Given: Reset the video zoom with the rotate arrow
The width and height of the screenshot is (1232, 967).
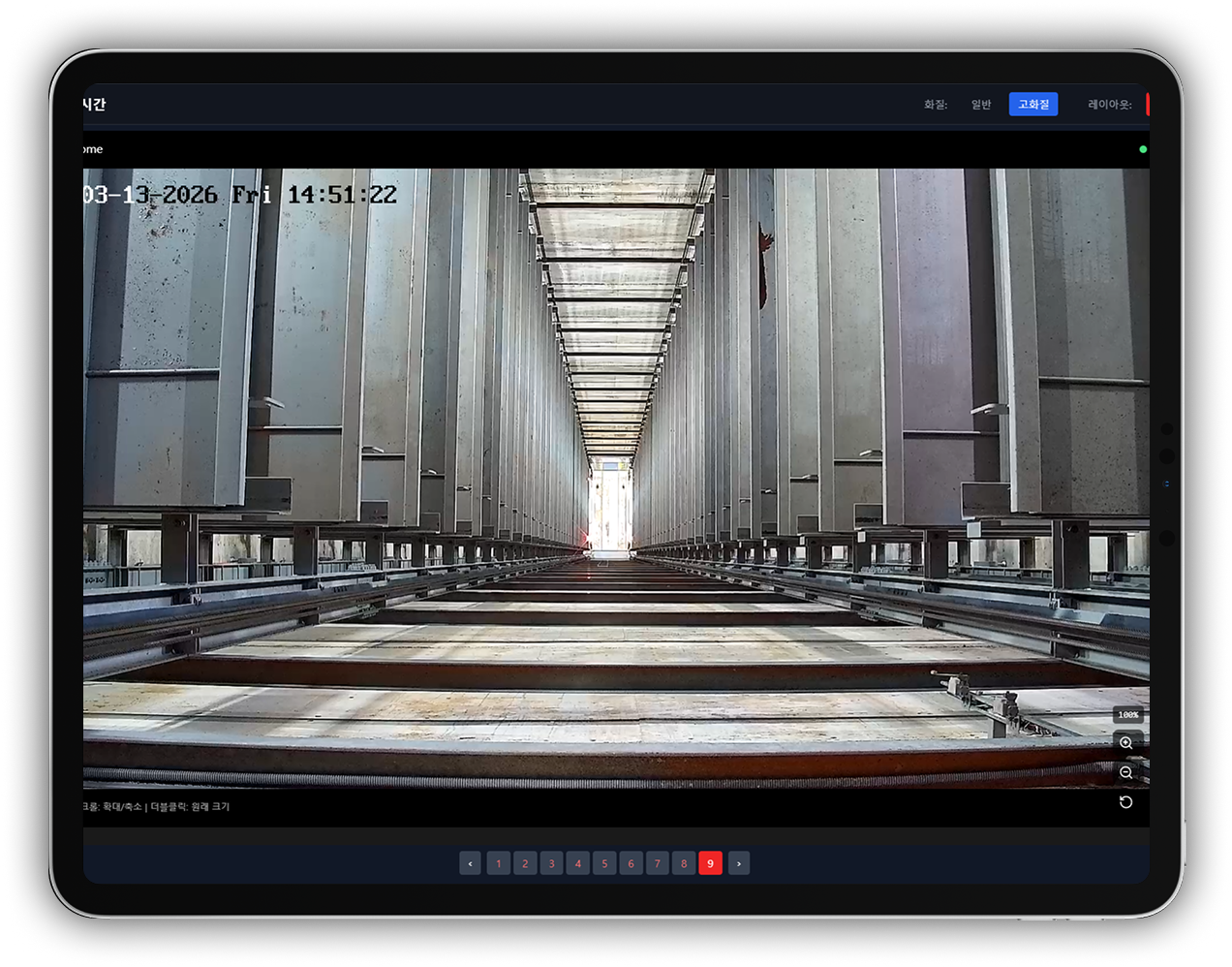Looking at the screenshot, I should (1125, 802).
